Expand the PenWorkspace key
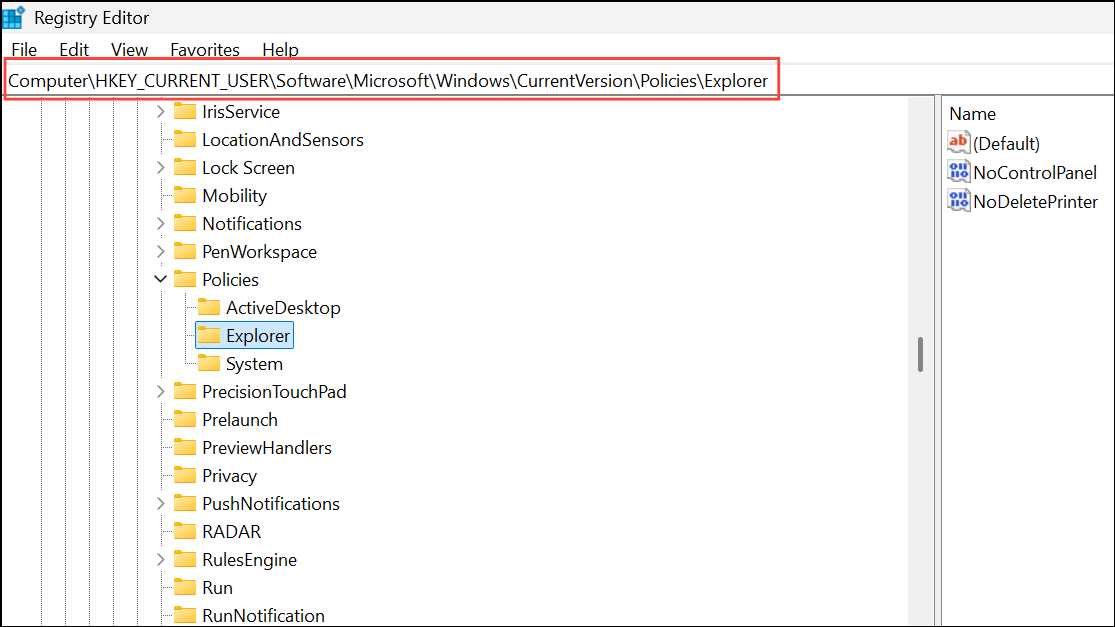 click(161, 252)
